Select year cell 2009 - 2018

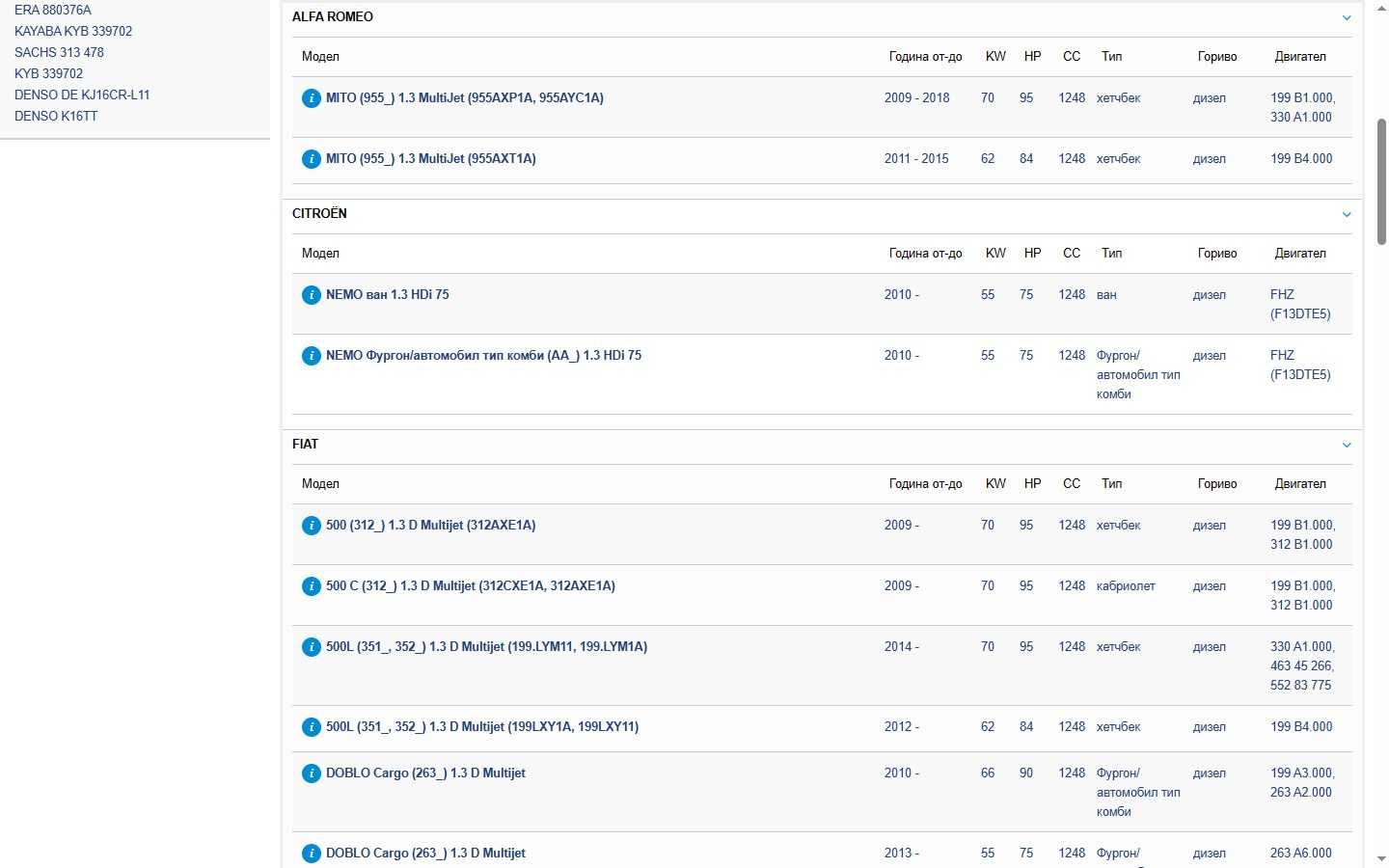[x=916, y=97]
